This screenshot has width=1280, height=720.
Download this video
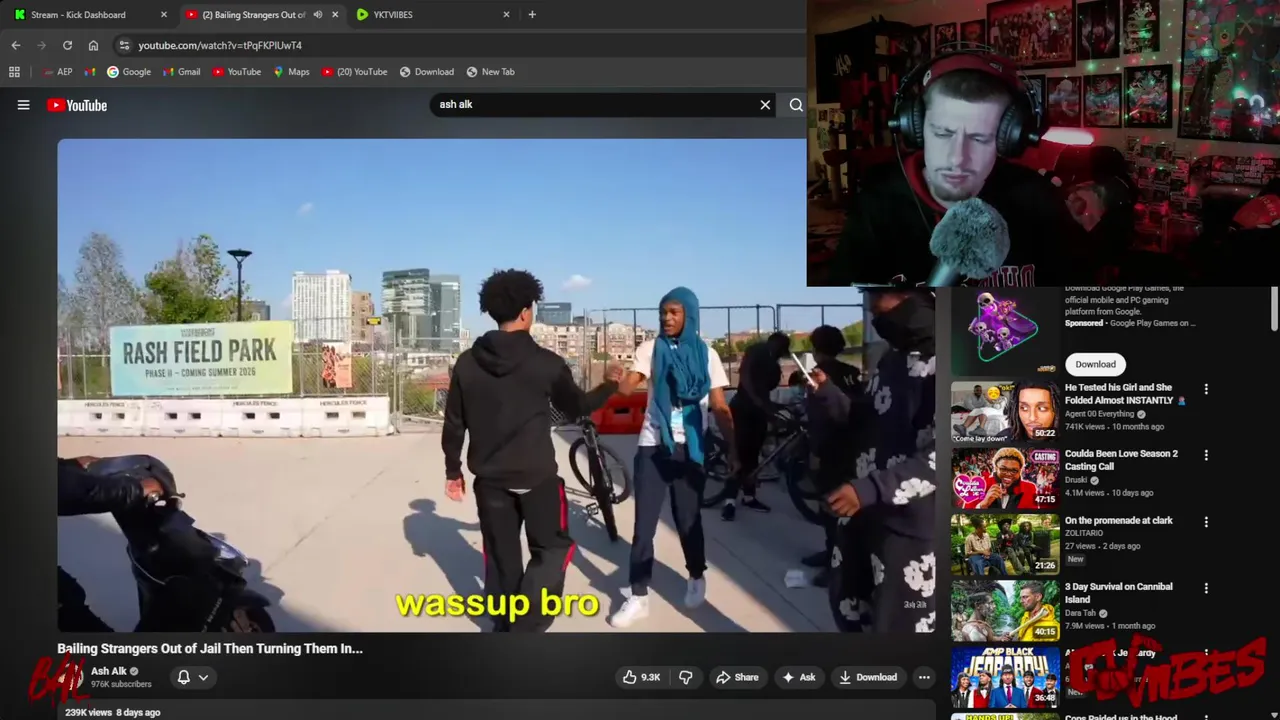[x=867, y=677]
